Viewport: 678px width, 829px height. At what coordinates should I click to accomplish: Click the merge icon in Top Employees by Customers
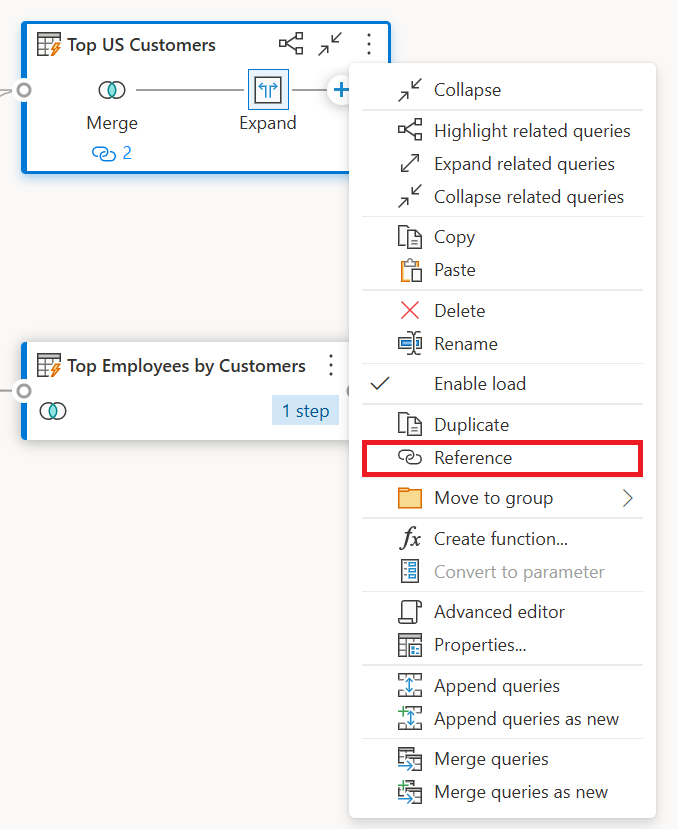[53, 411]
